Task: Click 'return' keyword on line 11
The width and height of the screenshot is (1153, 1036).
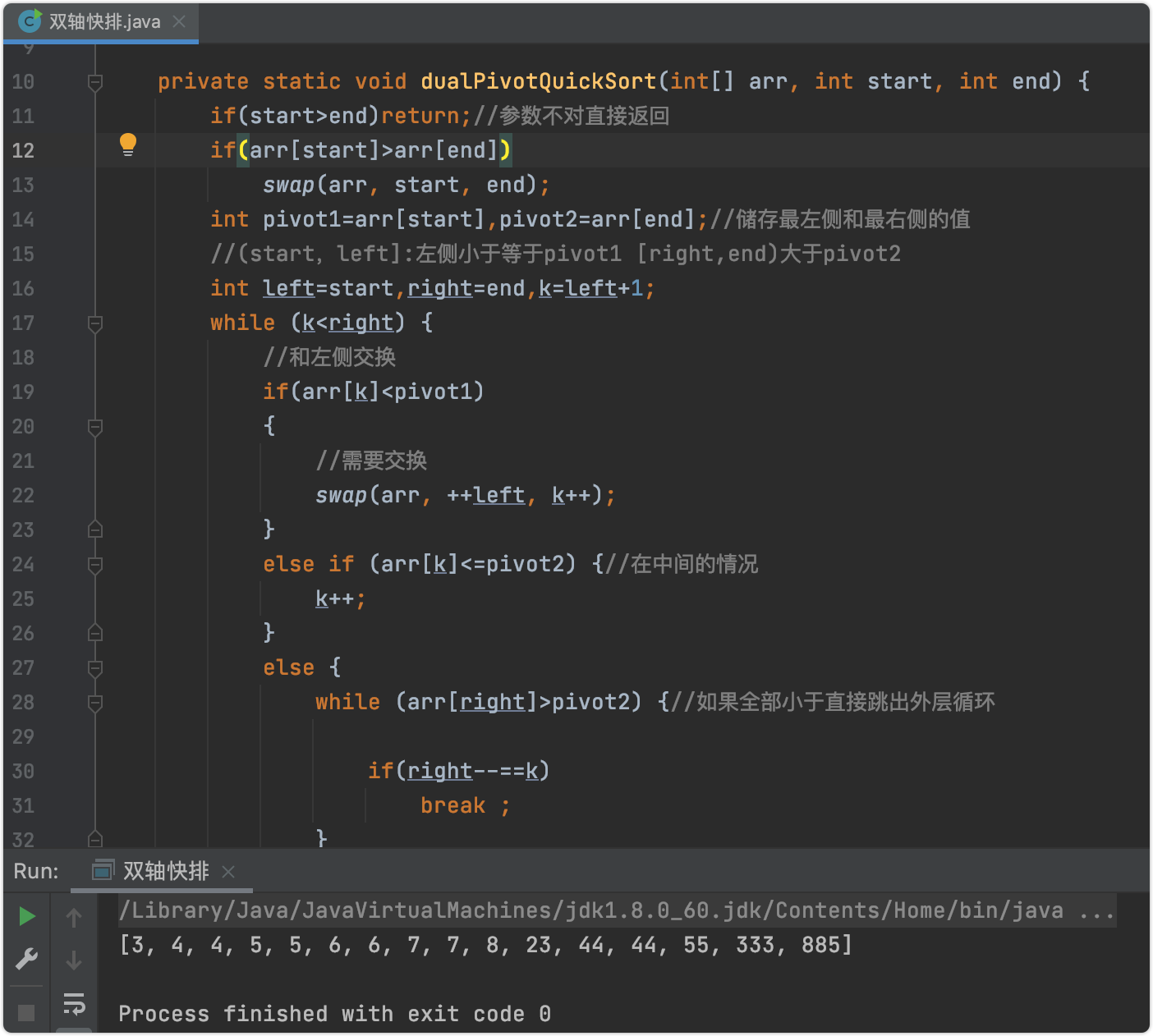Action: pyautogui.click(x=420, y=116)
